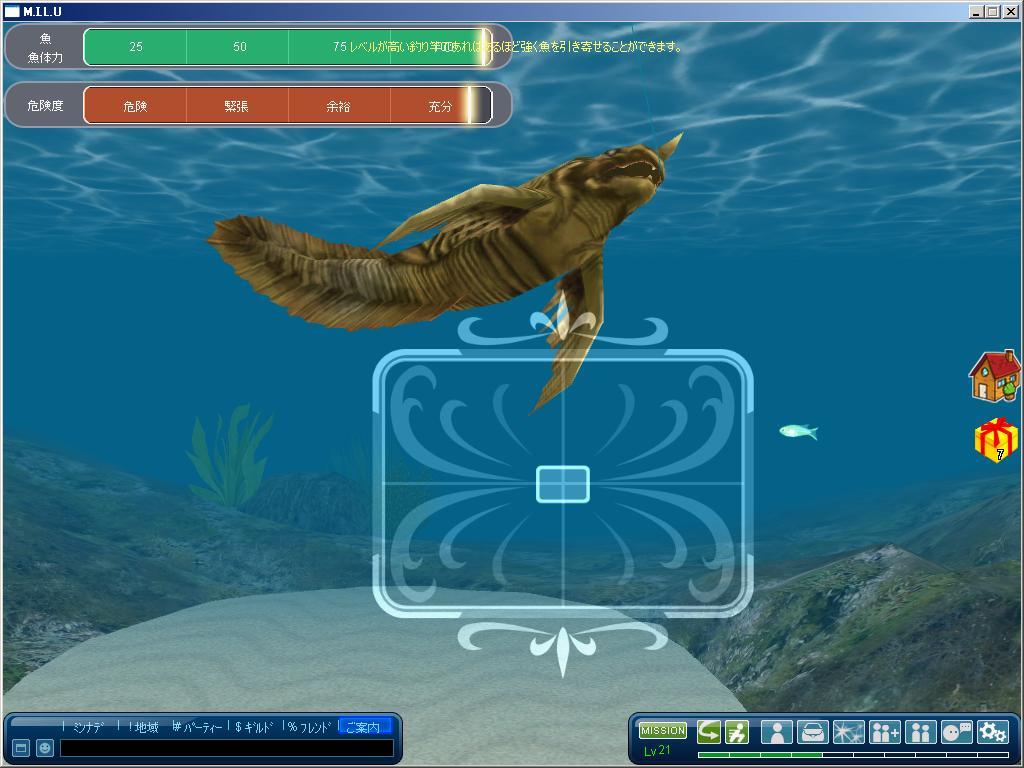Switch to the ミンナデ chat tab

(88, 727)
